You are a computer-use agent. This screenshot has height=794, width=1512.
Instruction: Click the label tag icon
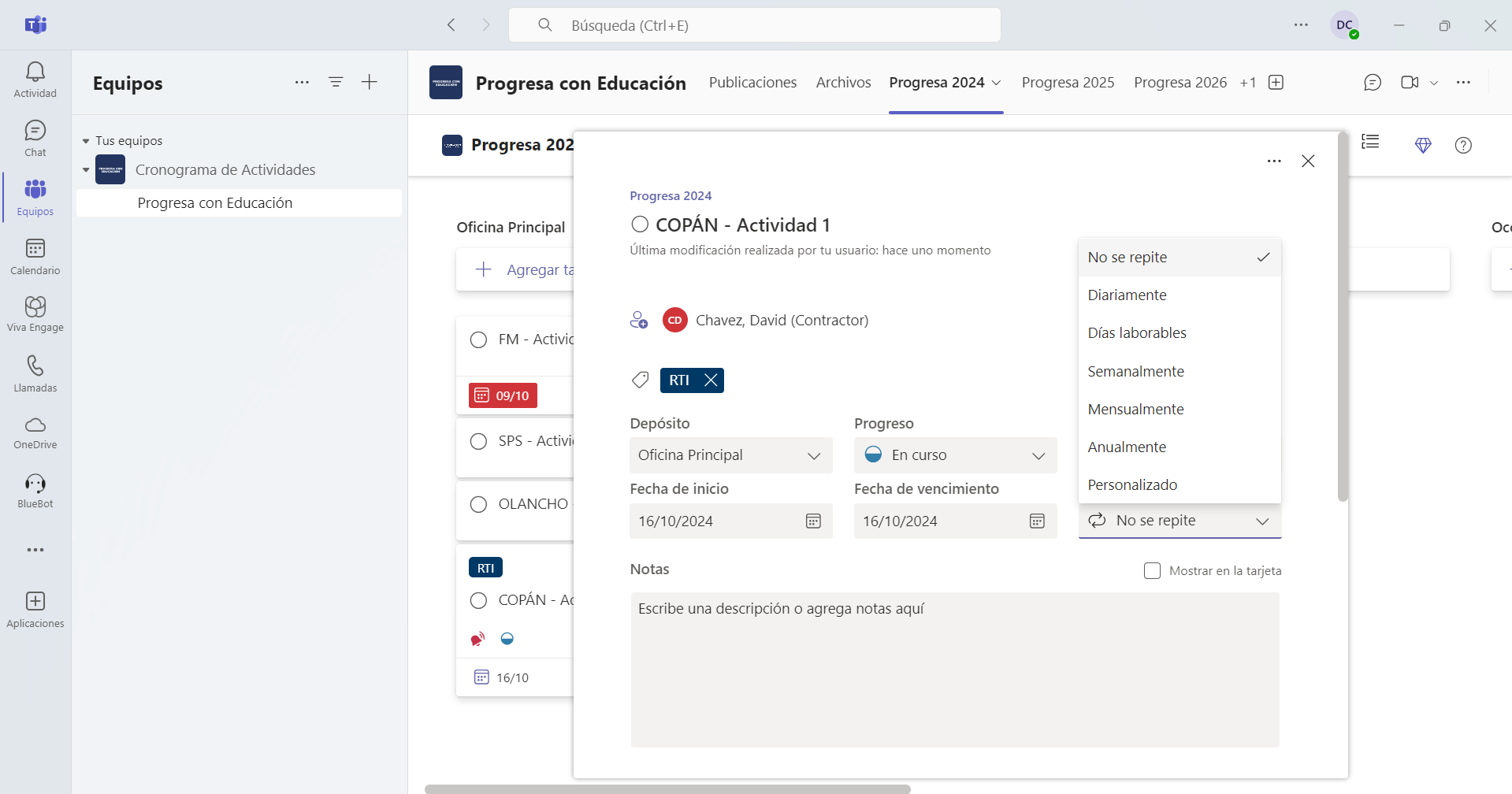641,380
